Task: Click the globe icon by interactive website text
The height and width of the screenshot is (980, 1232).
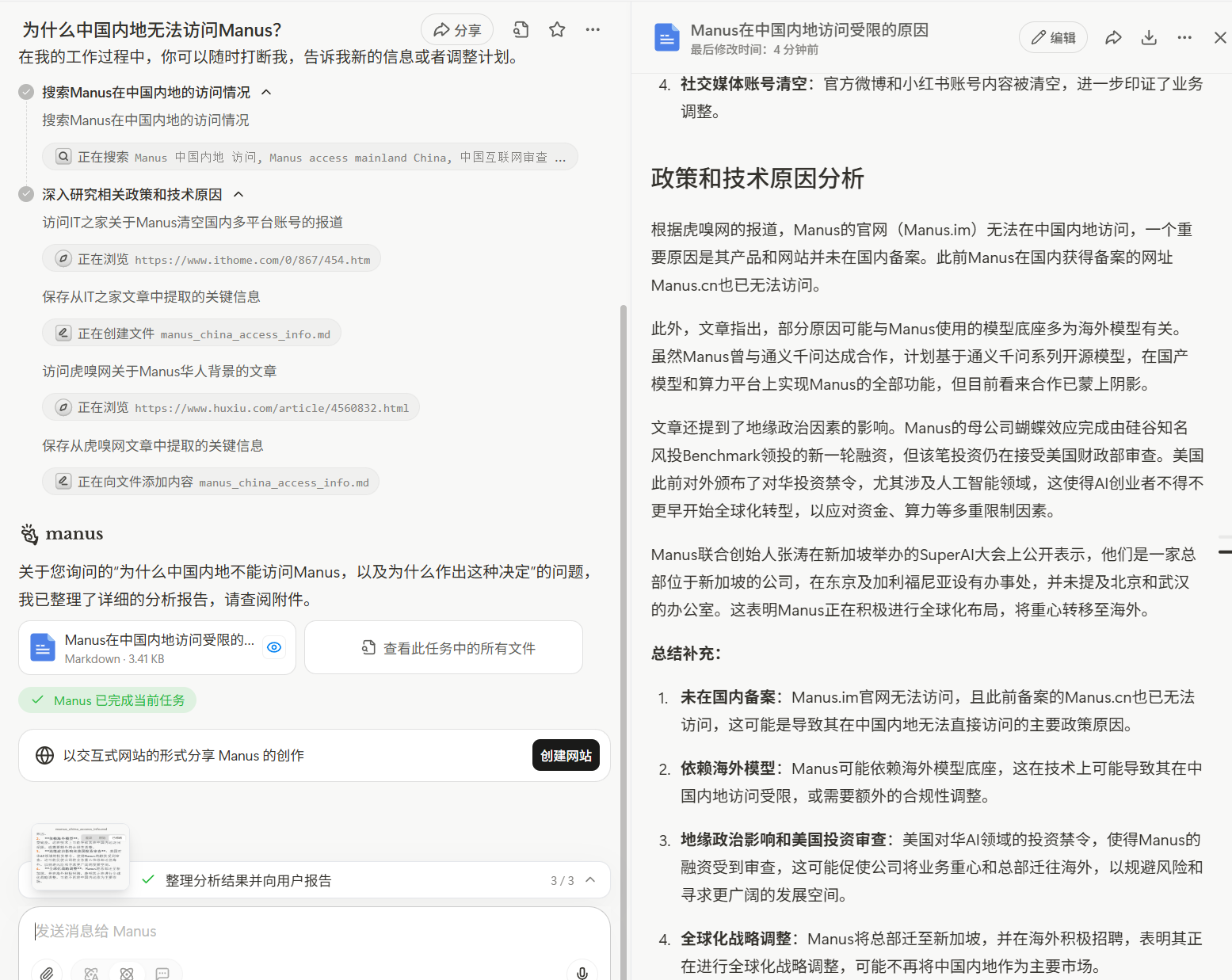Action: coord(45,756)
